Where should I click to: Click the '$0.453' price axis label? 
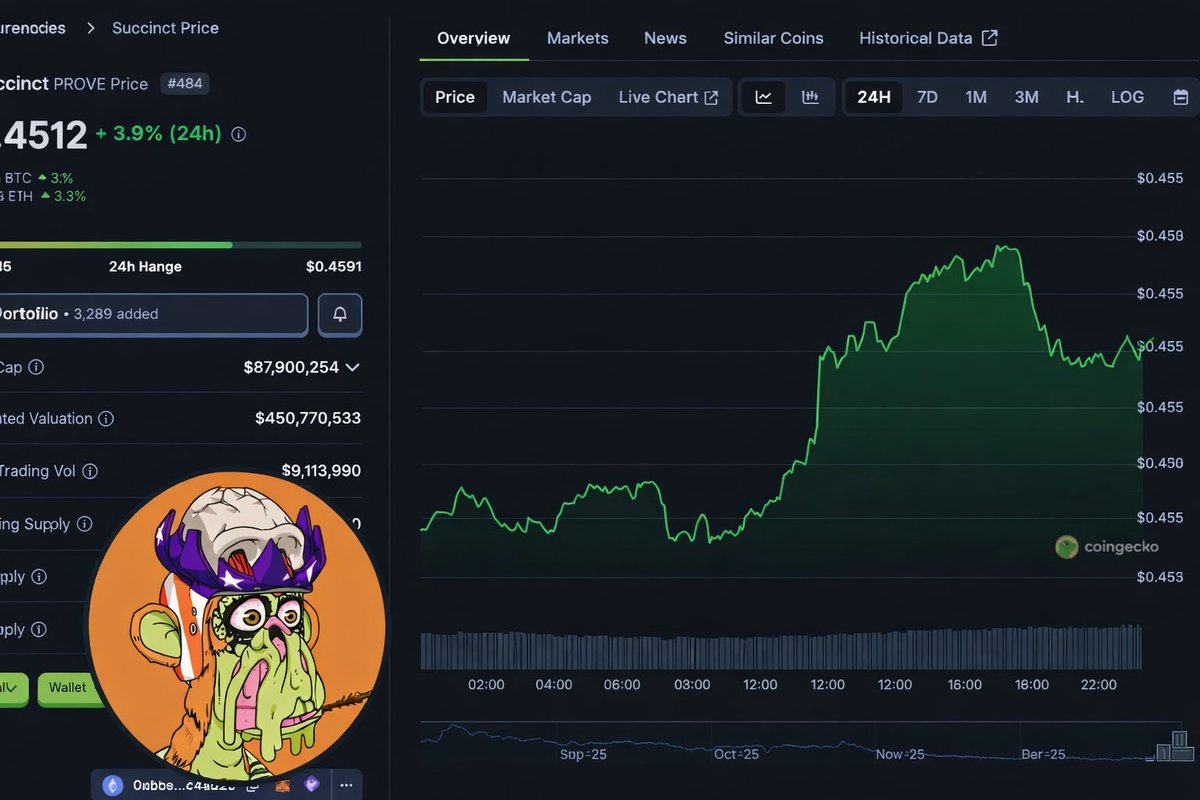(1160, 577)
